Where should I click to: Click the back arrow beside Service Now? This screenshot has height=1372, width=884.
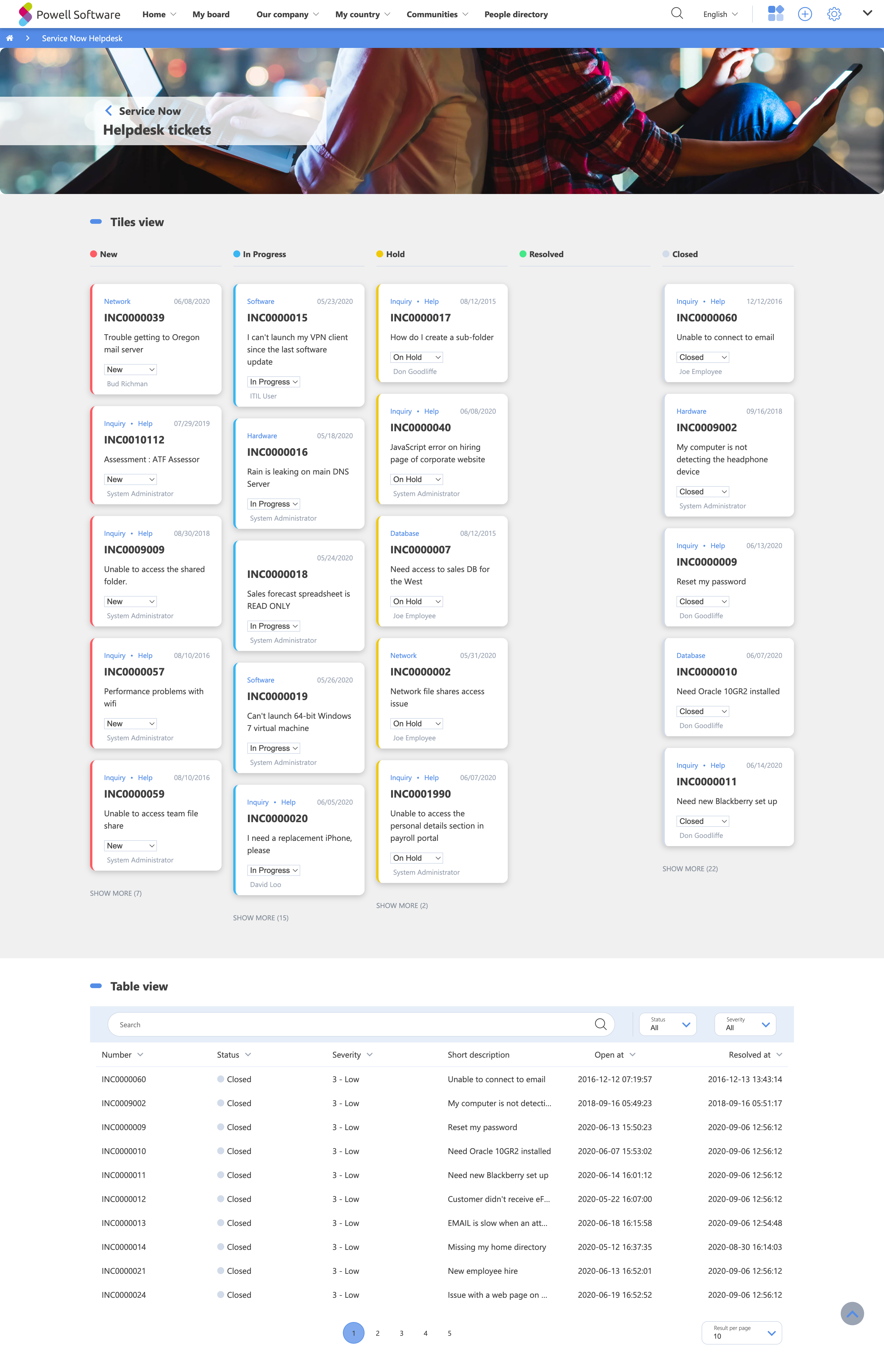pos(108,111)
